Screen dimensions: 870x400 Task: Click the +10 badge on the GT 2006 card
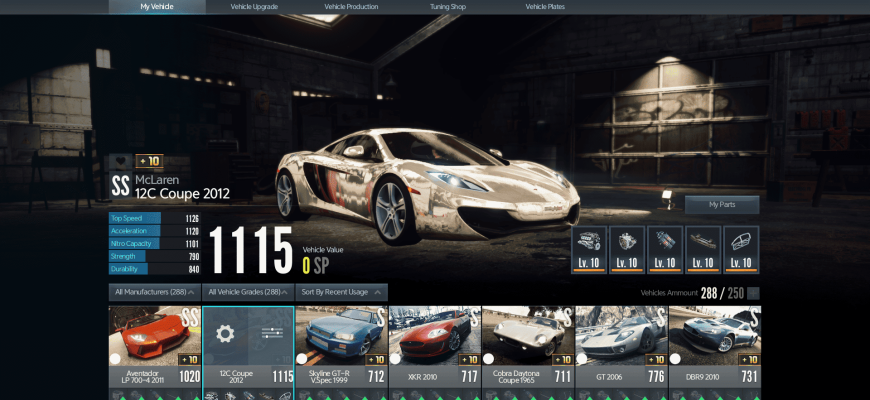click(656, 360)
